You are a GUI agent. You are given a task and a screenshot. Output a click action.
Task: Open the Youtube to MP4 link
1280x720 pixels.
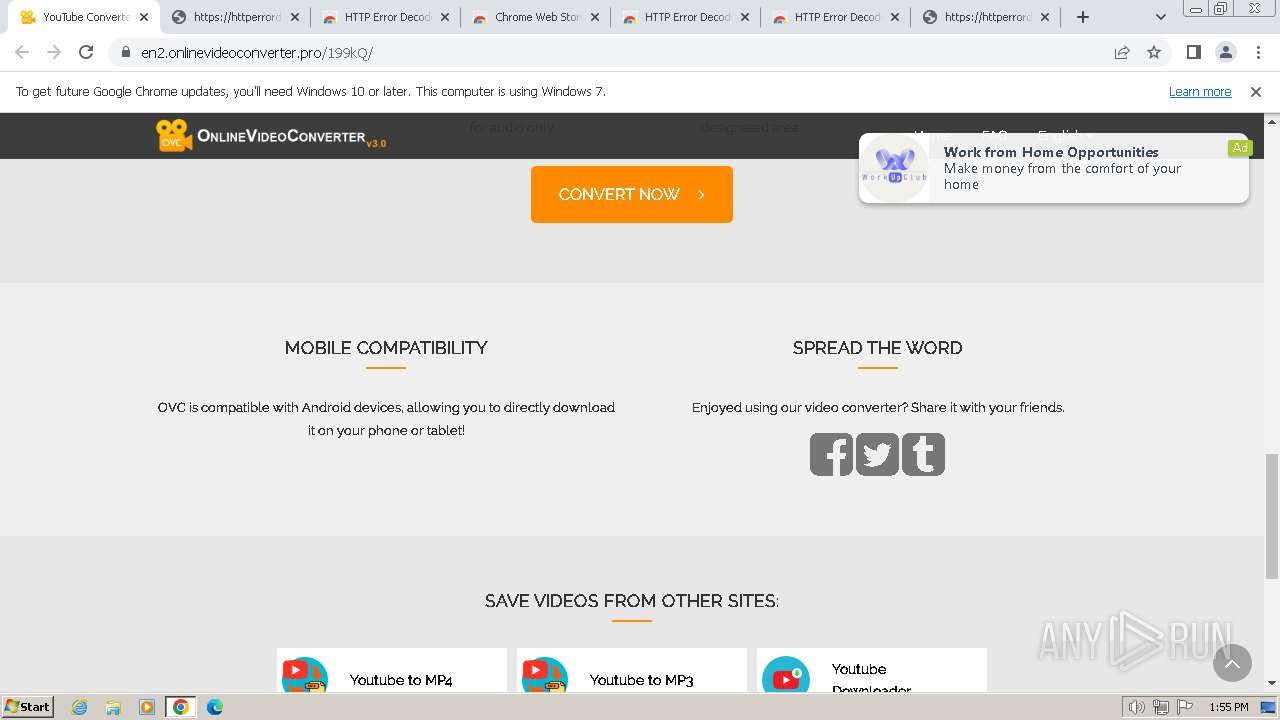tap(401, 680)
